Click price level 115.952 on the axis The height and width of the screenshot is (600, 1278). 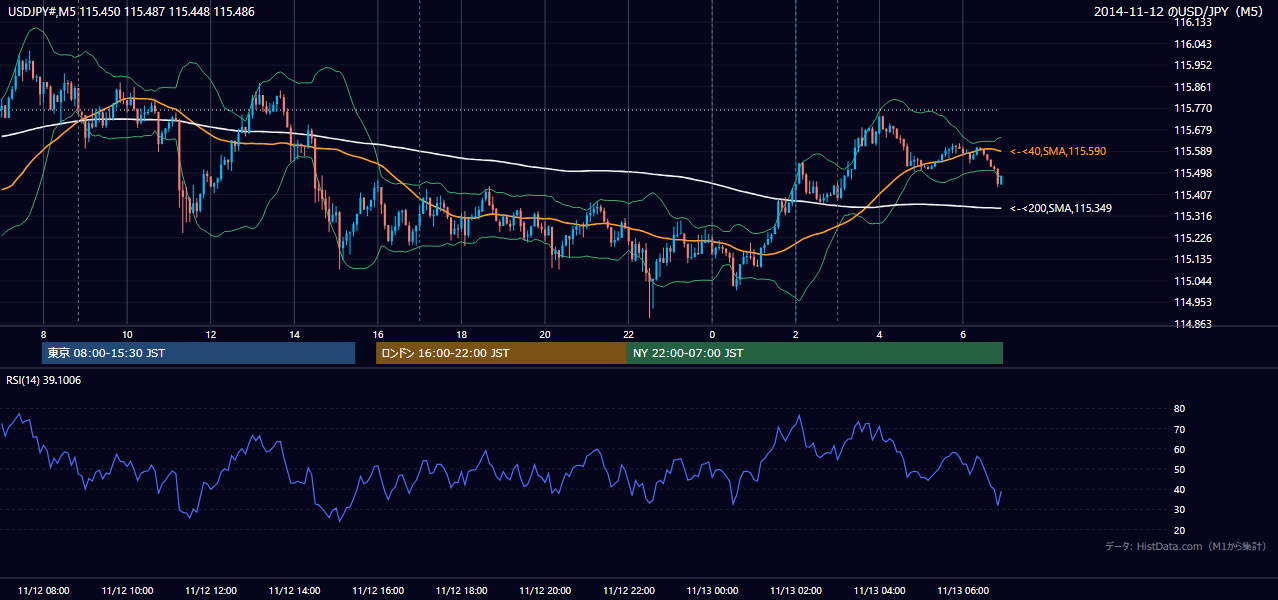pos(1192,66)
